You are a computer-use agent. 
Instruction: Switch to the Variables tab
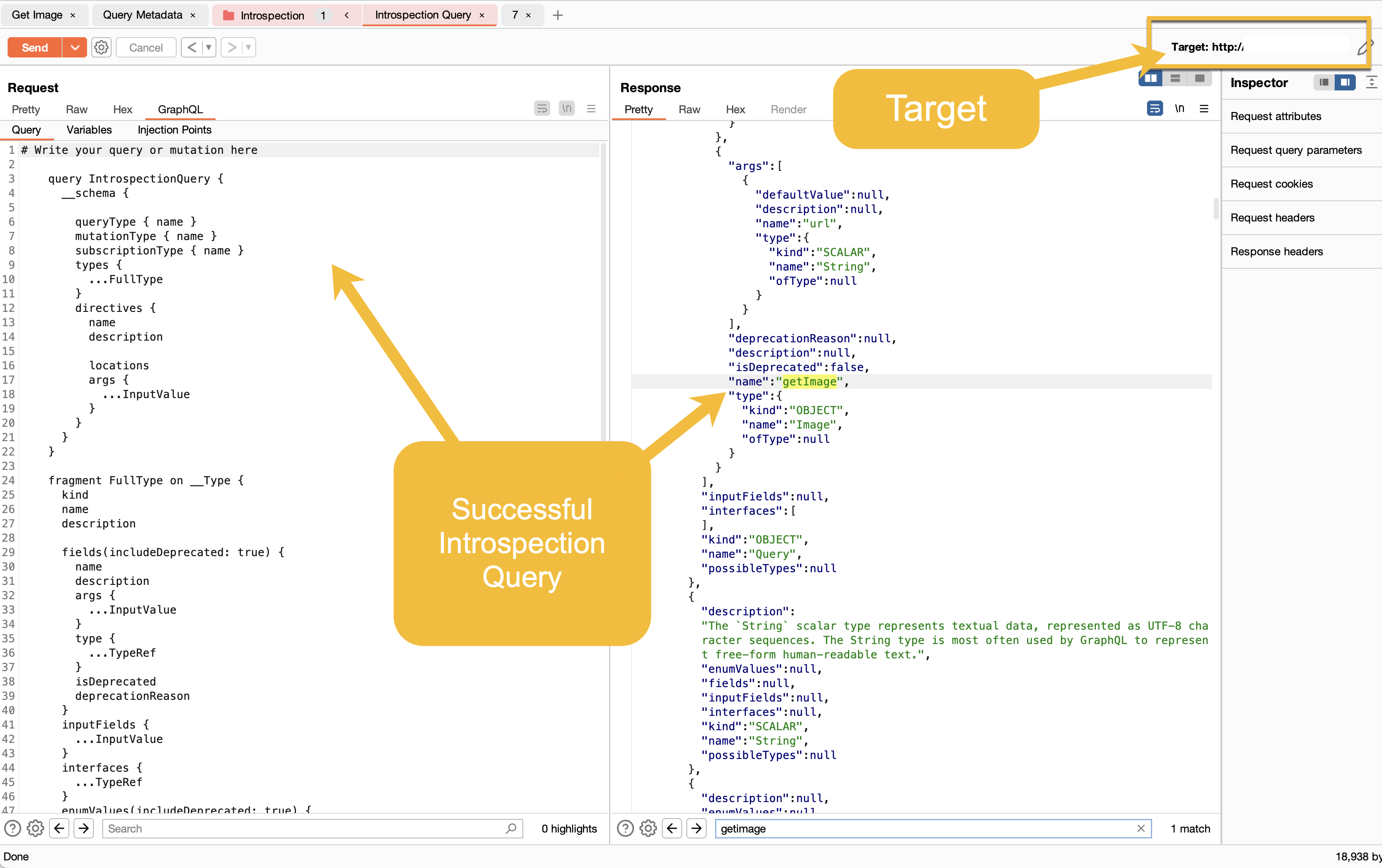89,130
